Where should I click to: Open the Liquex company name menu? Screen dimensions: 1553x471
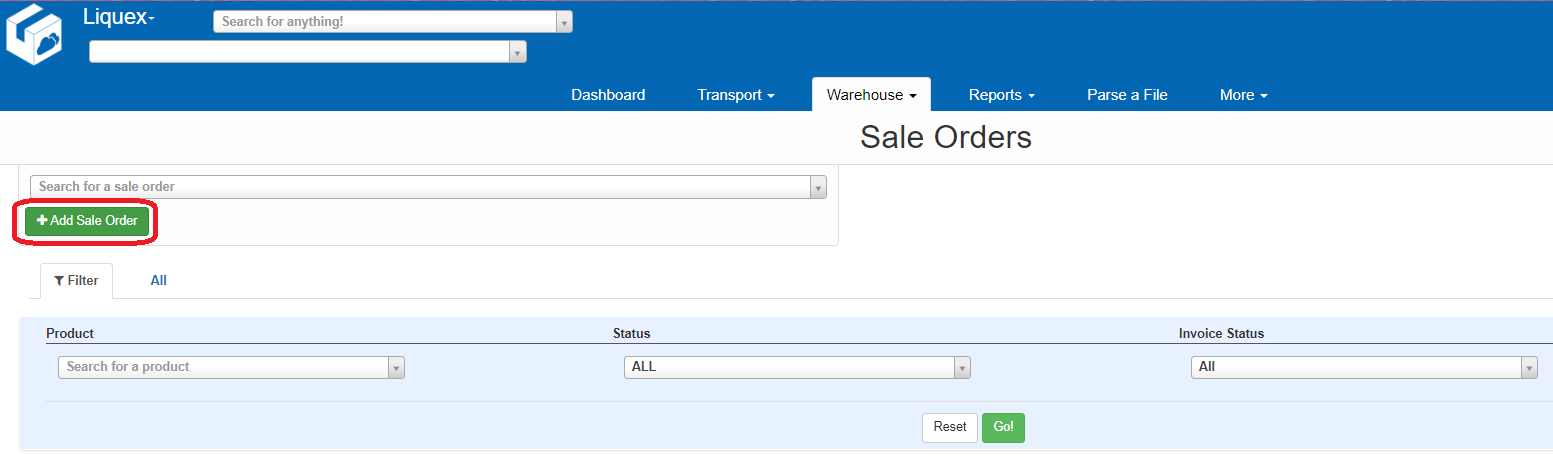pyautogui.click(x=118, y=18)
